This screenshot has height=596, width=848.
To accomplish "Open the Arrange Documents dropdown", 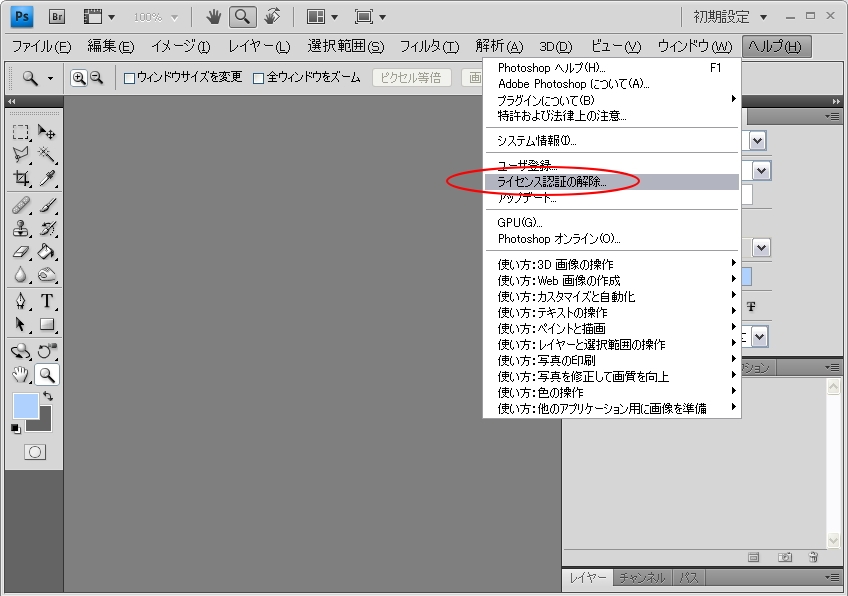I will (322, 17).
